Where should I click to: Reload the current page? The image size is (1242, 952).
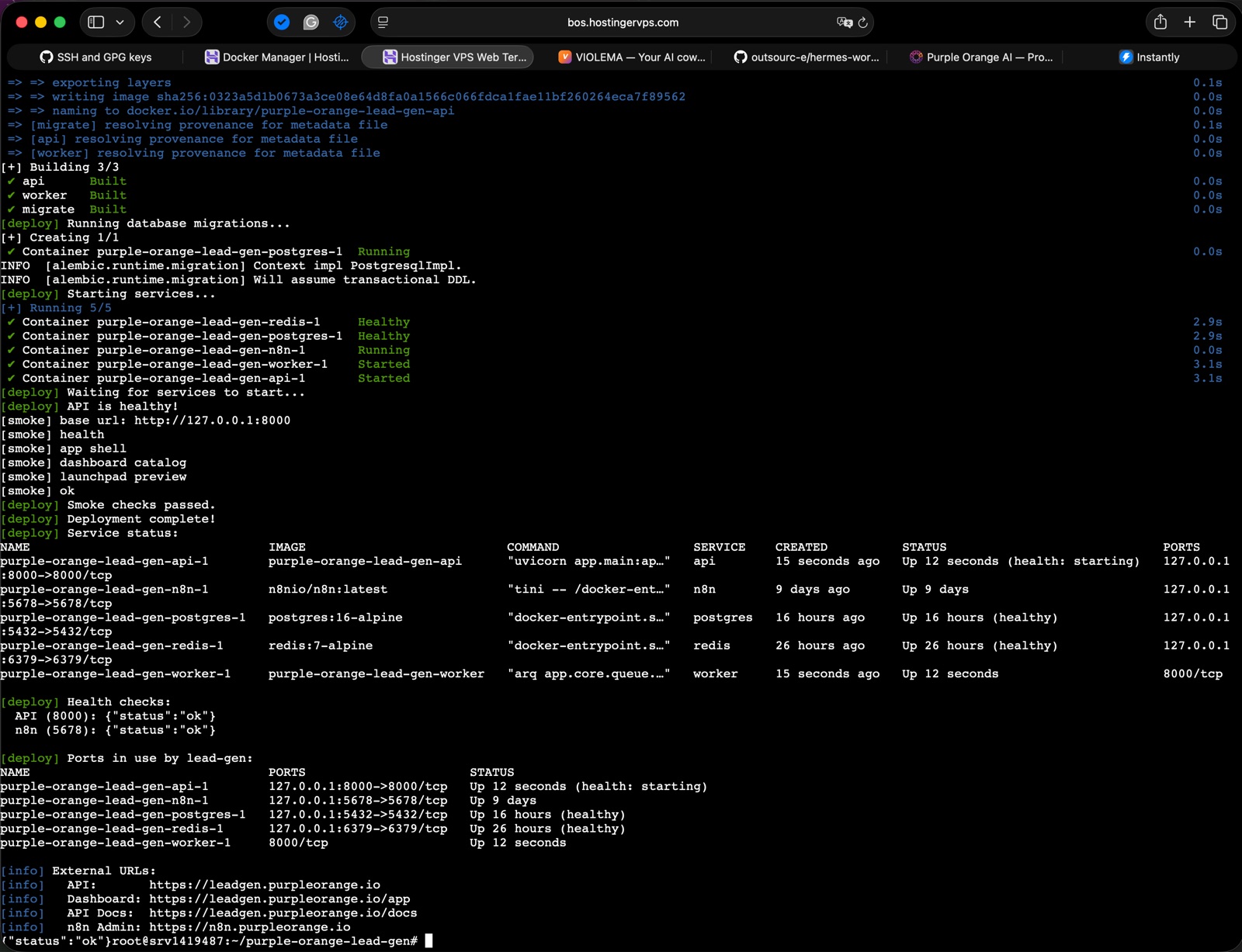coord(862,23)
